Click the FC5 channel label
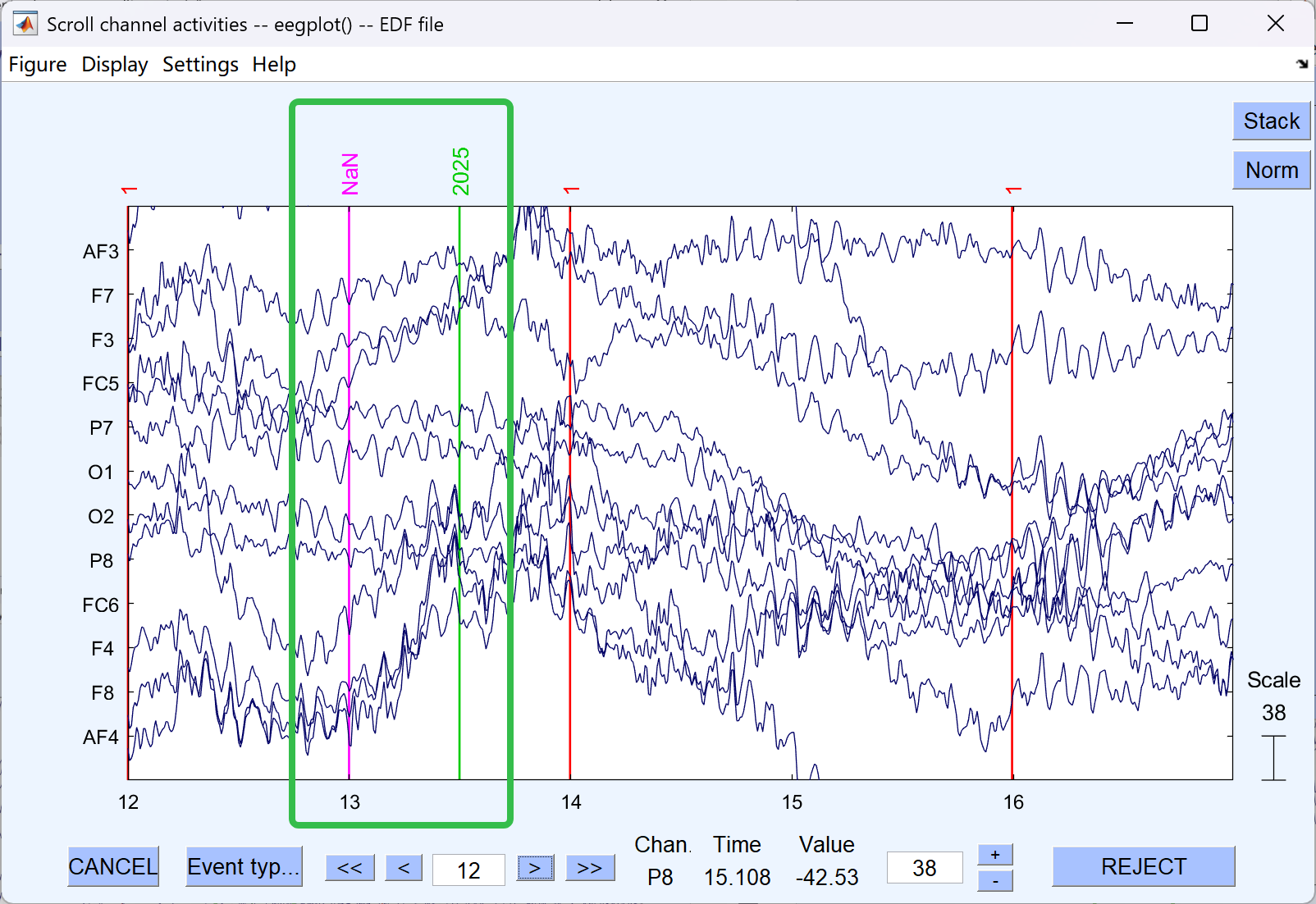Screen dimensions: 1316x904 tap(101, 384)
